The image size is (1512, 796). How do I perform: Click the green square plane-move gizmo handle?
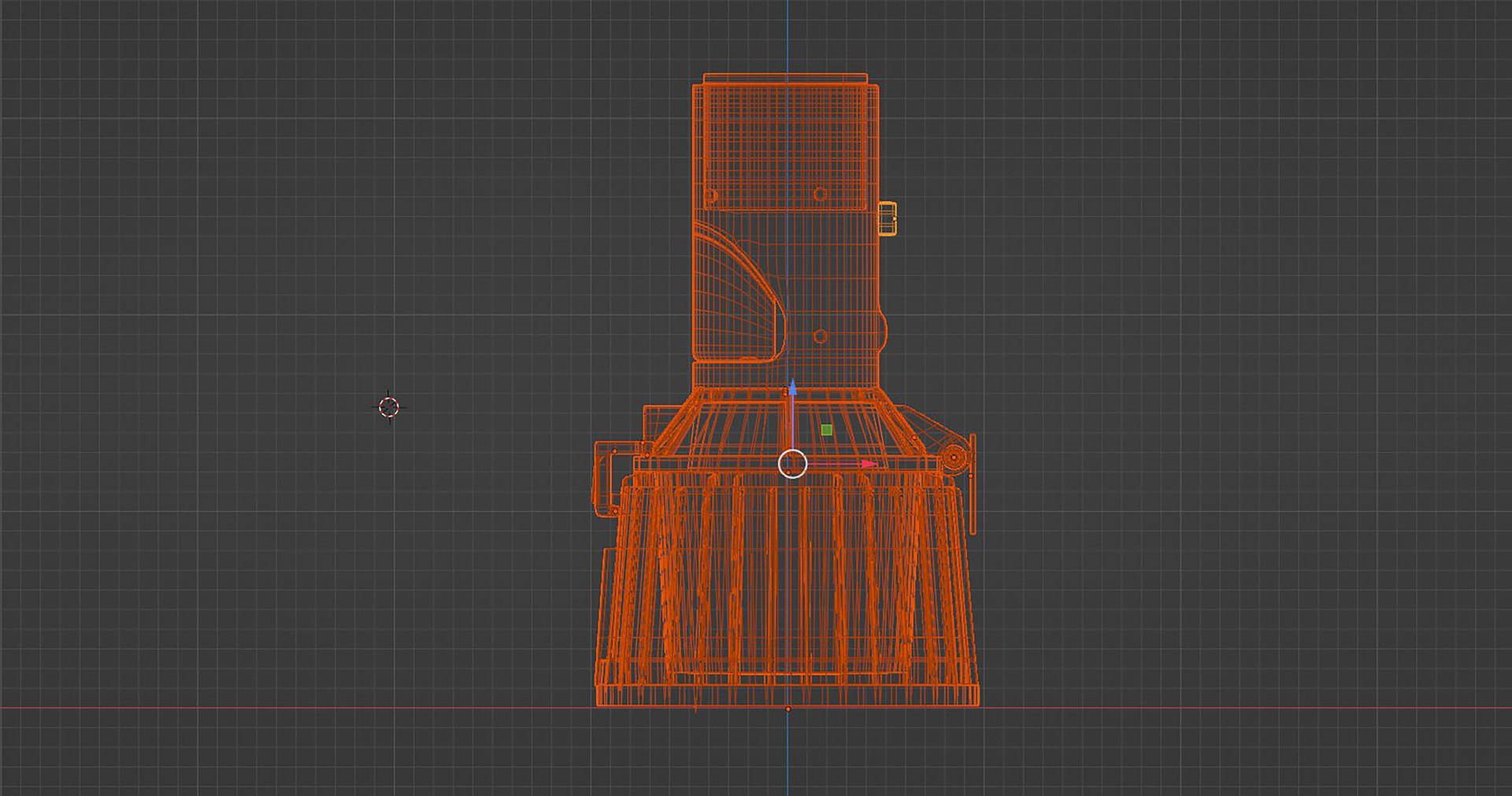coord(827,430)
